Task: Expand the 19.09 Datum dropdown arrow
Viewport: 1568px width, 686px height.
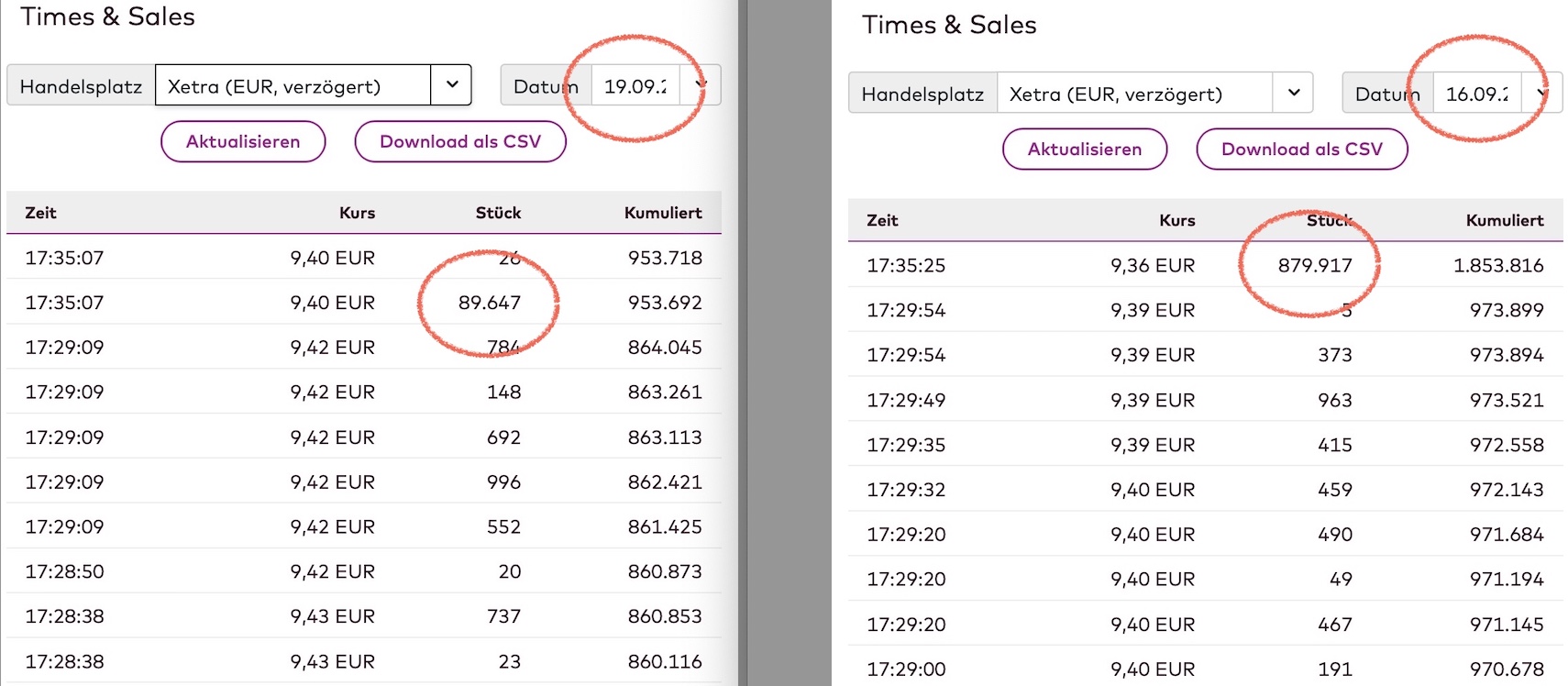Action: (x=701, y=85)
